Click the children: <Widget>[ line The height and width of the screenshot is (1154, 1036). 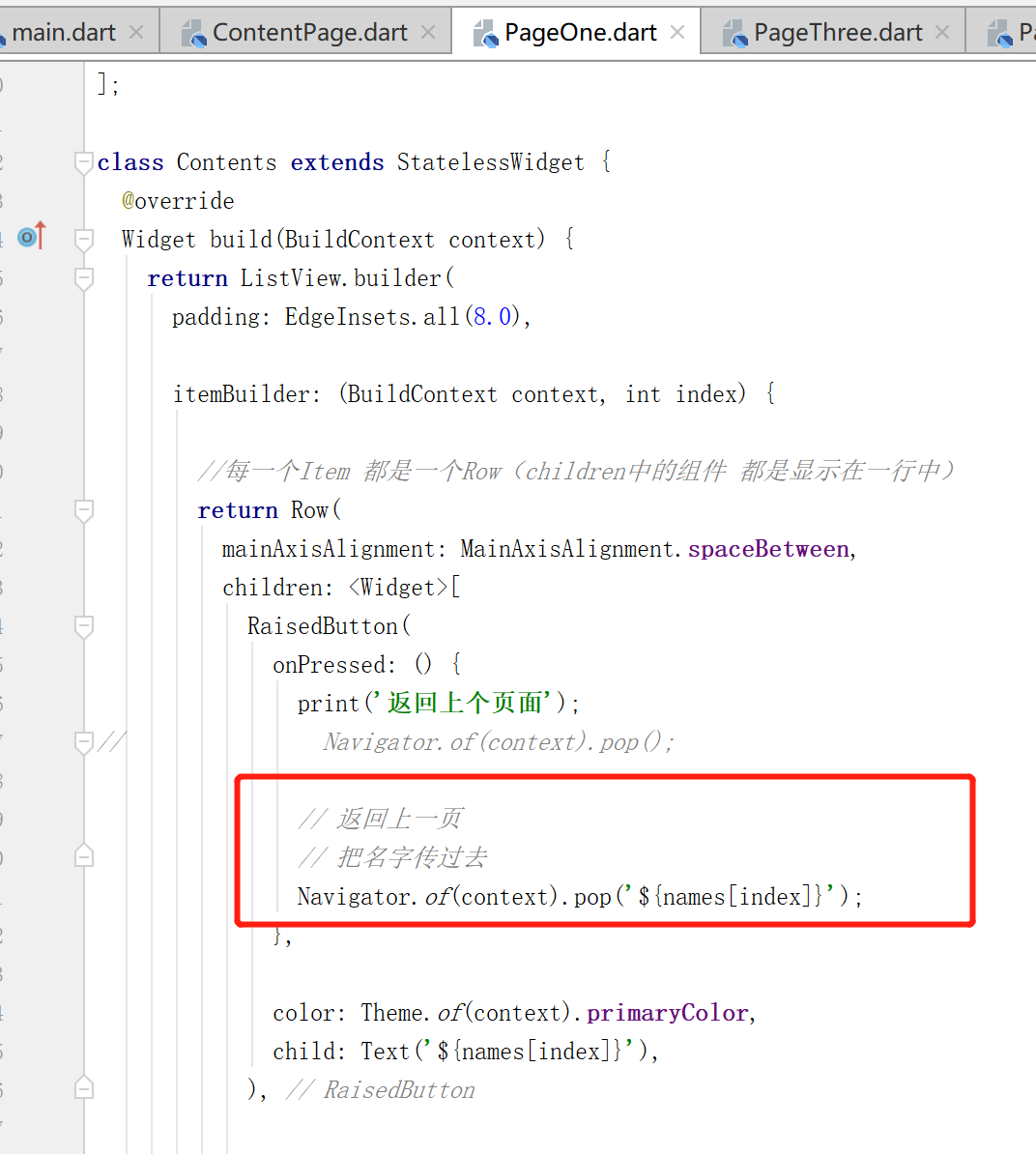coord(341,588)
